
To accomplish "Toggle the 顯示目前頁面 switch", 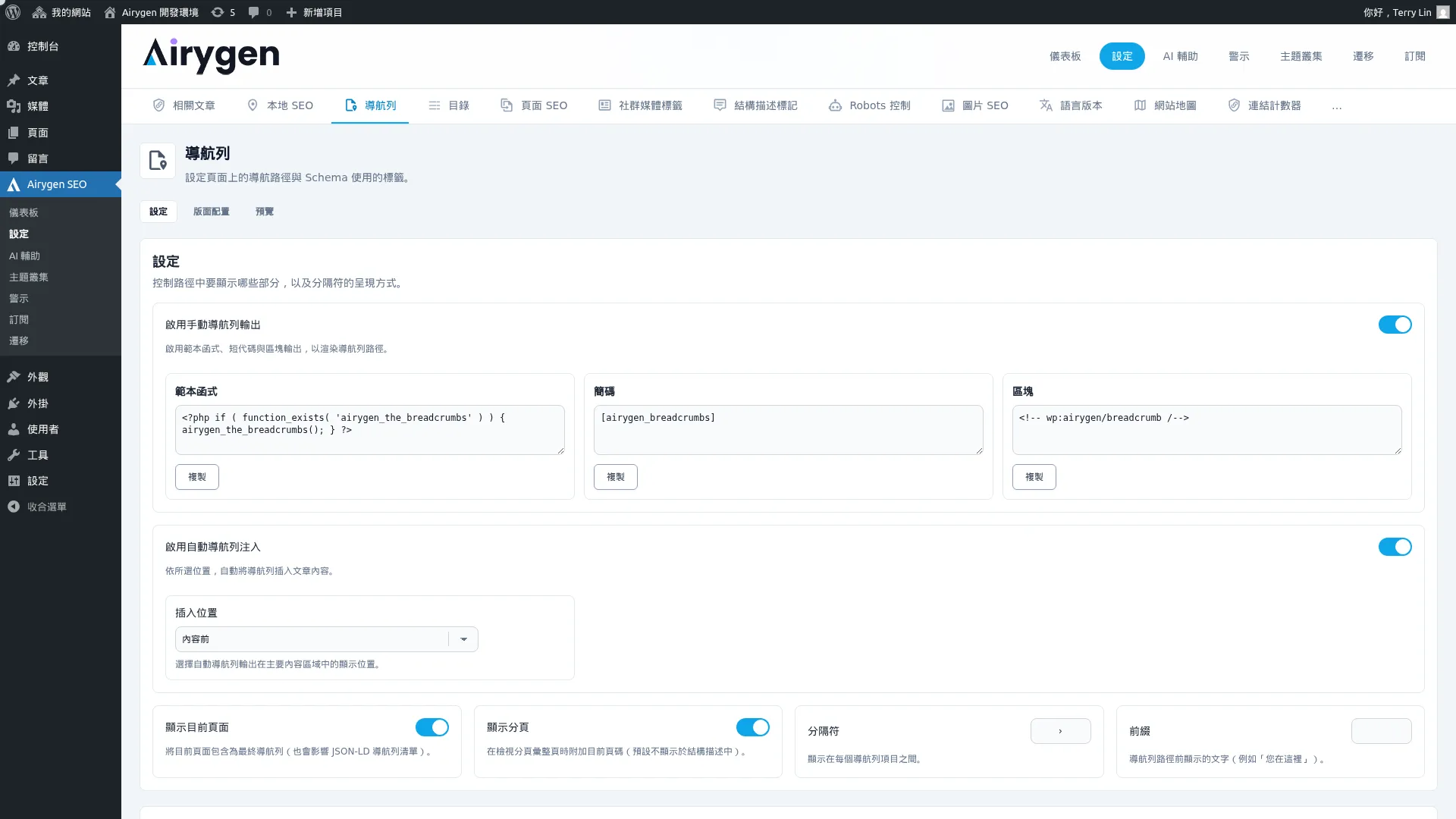I will coord(431,727).
